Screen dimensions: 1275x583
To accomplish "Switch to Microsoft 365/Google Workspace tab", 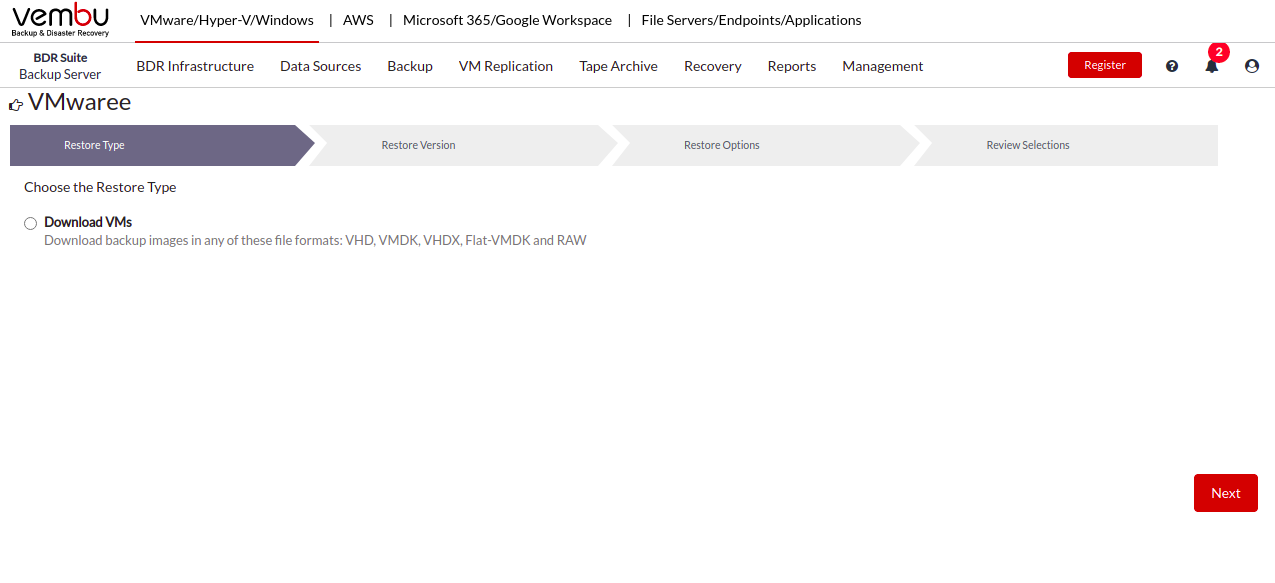I will 507,20.
